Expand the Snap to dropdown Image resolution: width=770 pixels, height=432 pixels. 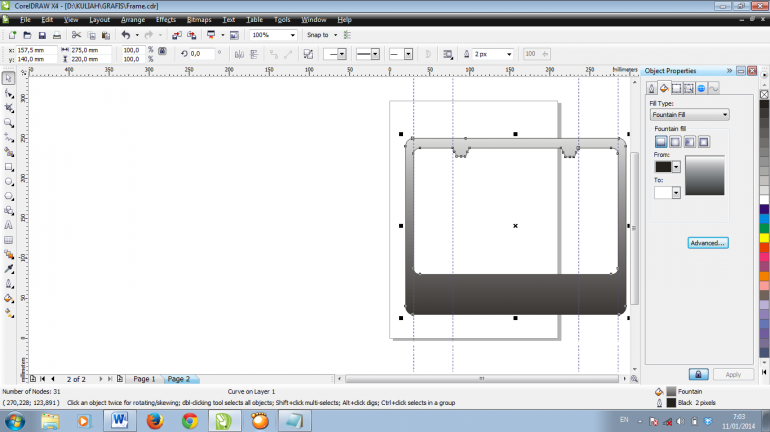(335, 35)
